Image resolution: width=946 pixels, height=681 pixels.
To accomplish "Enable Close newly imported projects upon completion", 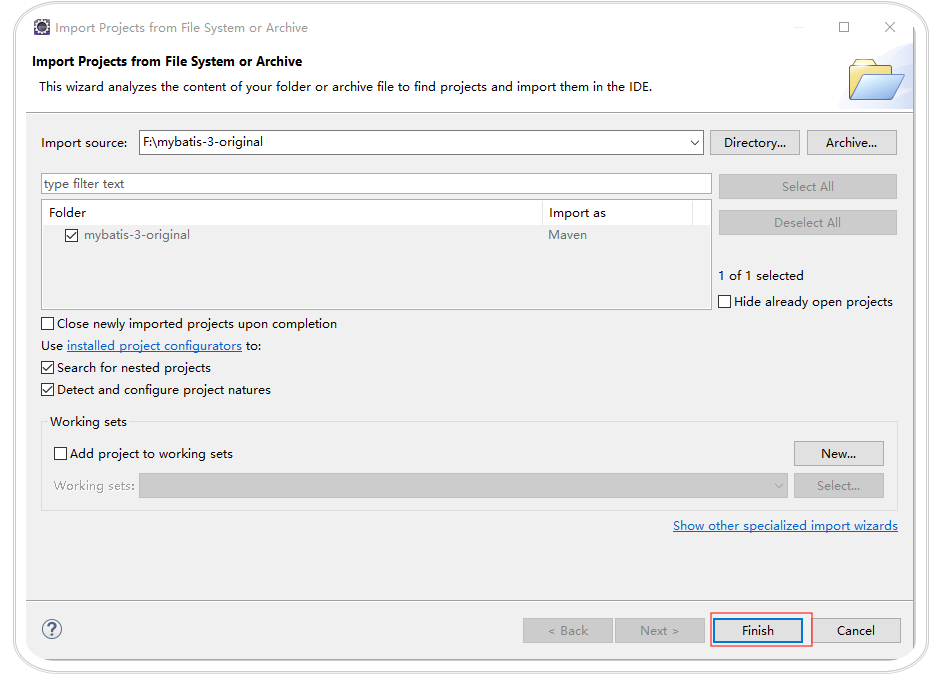I will coord(48,324).
